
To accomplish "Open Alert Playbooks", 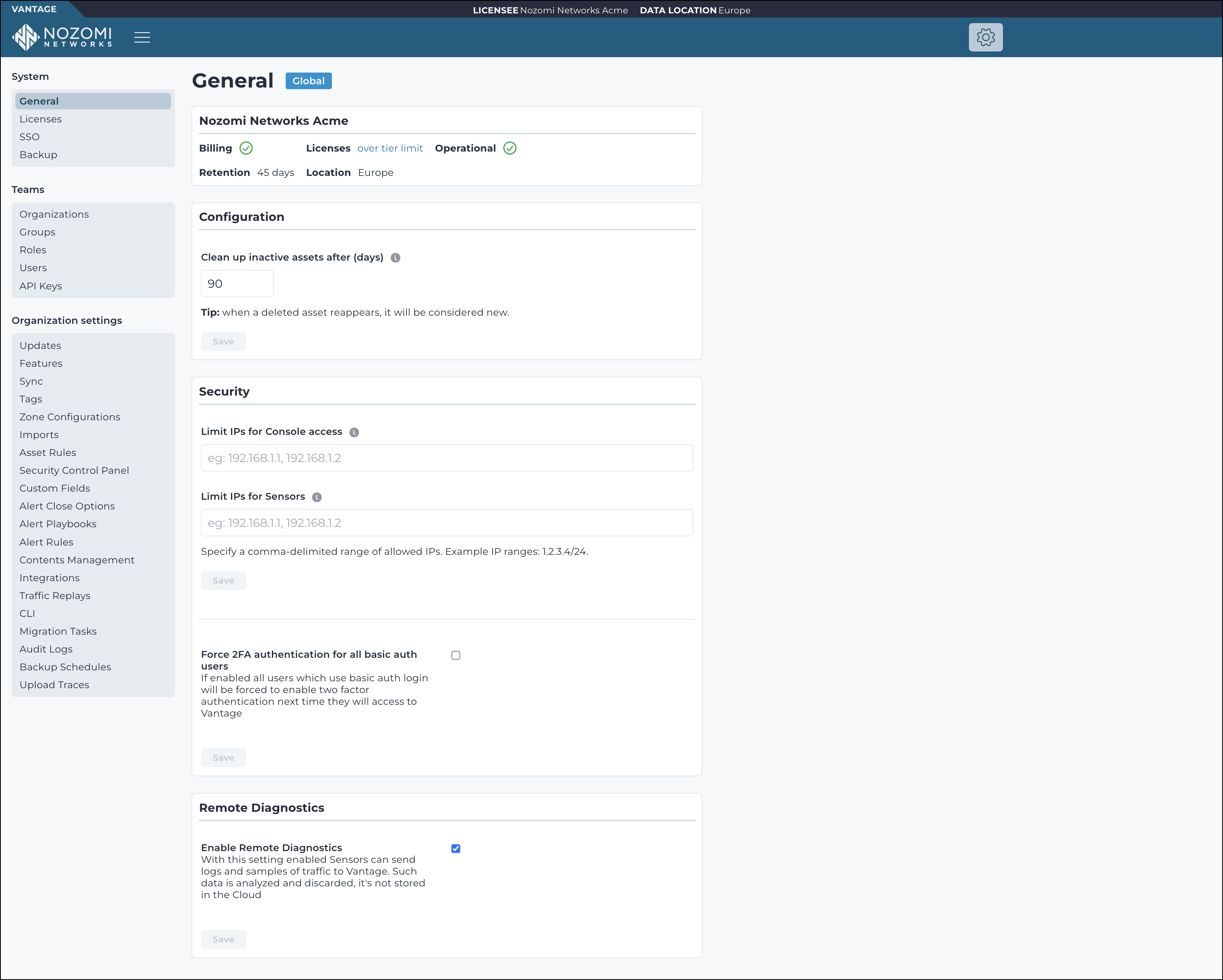I will [x=58, y=524].
